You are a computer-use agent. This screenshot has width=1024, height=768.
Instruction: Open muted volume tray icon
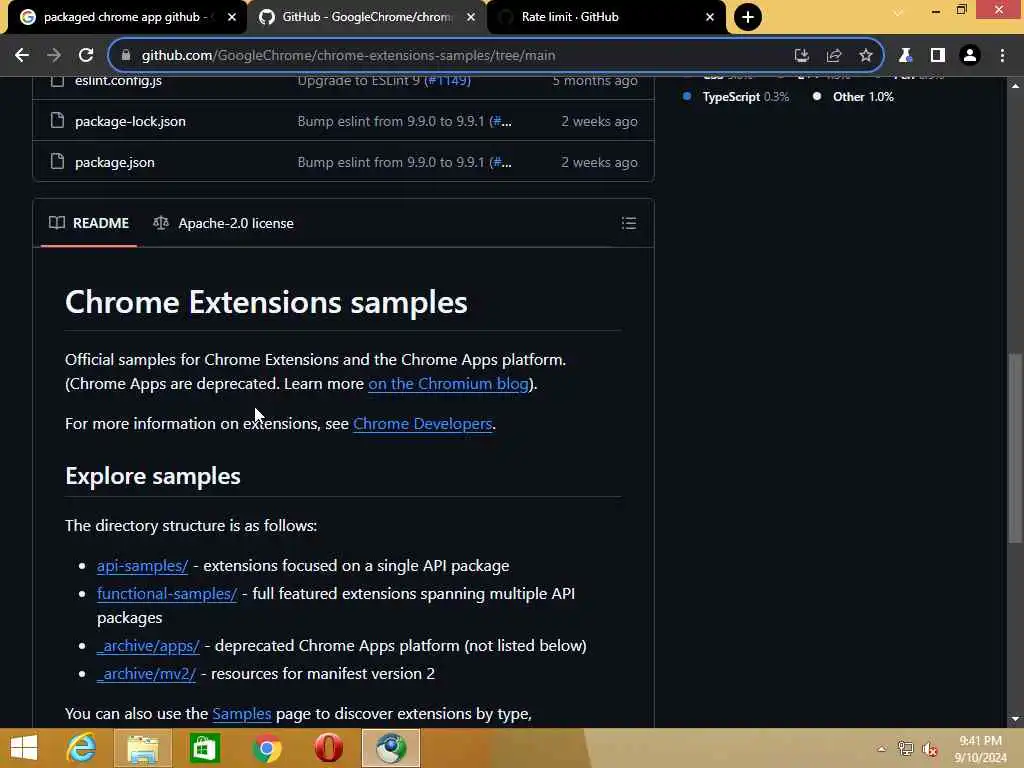point(930,749)
